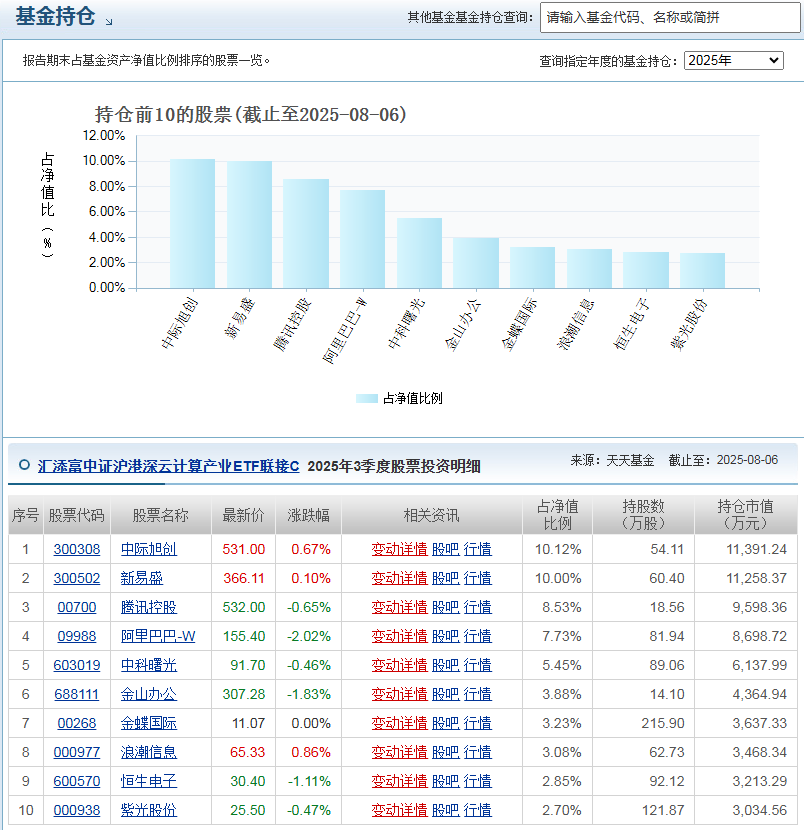Click the 持仓市值 column header
Image resolution: width=804 pixels, height=830 pixels.
[745, 515]
